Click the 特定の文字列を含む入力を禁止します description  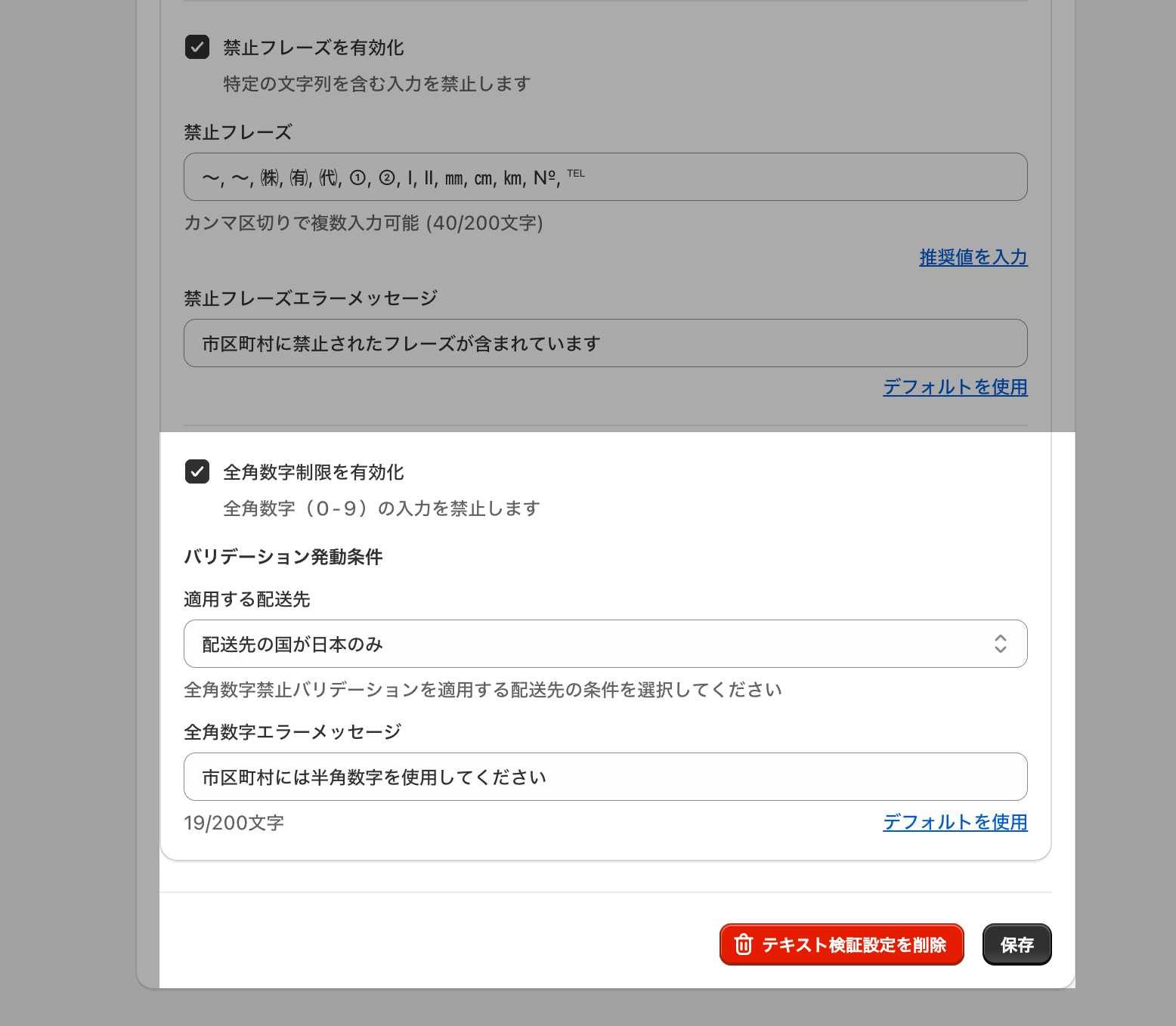[x=376, y=84]
